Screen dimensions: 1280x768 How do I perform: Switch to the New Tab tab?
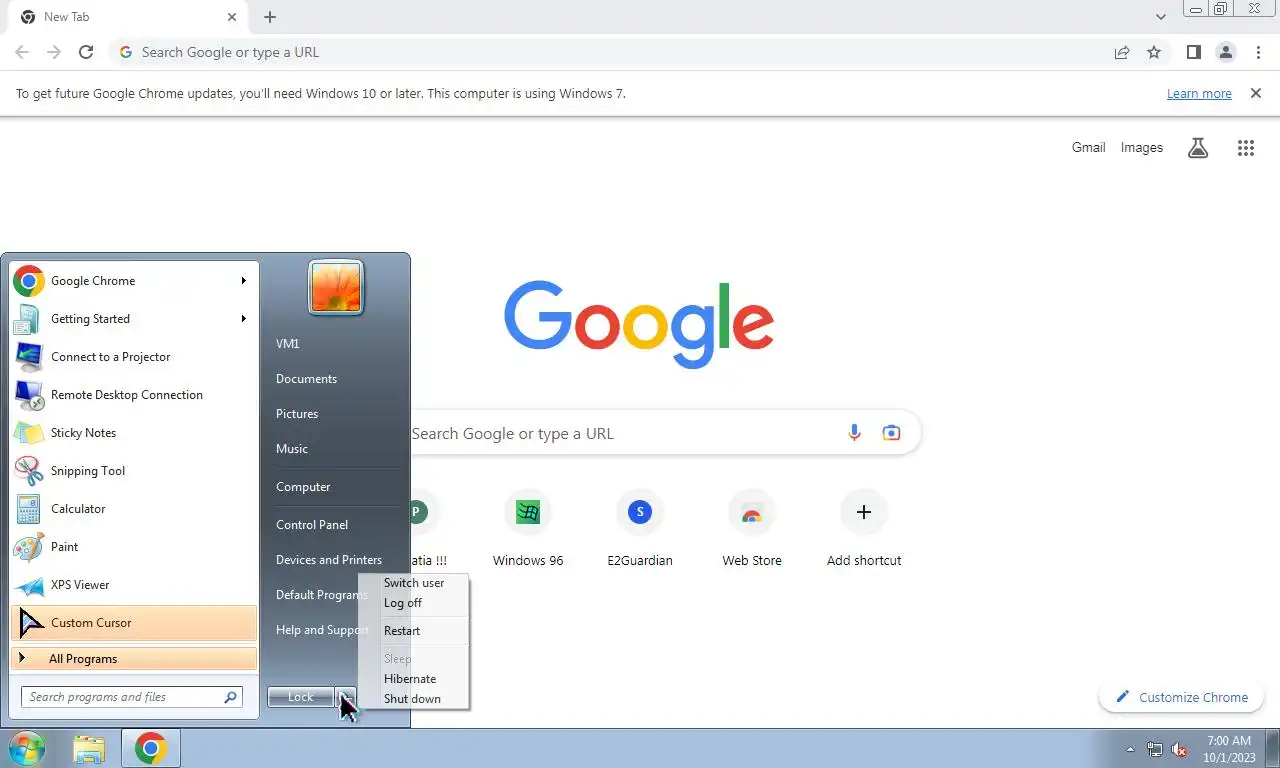(x=127, y=17)
